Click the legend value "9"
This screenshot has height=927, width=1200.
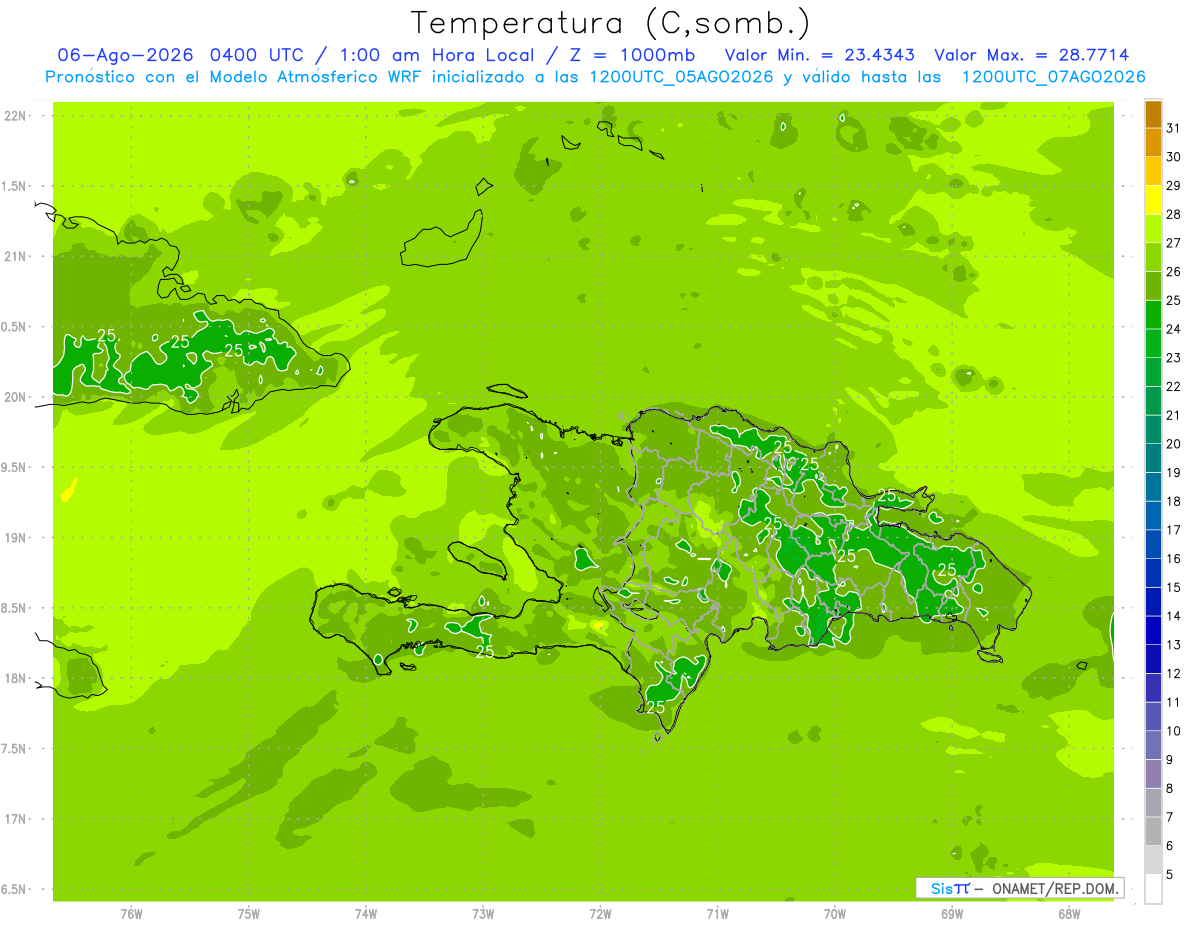coord(1170,760)
